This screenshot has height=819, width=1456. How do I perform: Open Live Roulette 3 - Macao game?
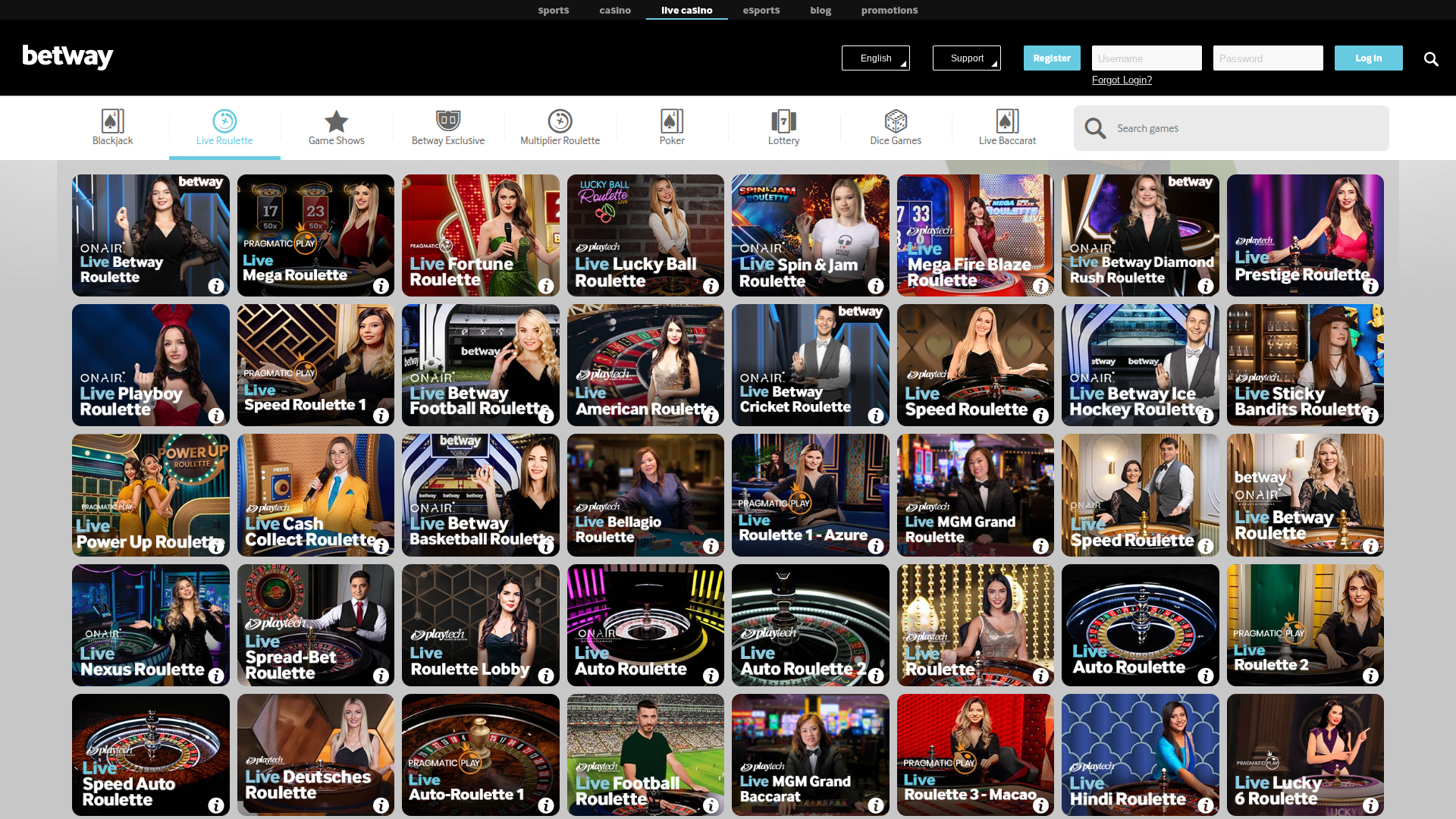click(975, 755)
